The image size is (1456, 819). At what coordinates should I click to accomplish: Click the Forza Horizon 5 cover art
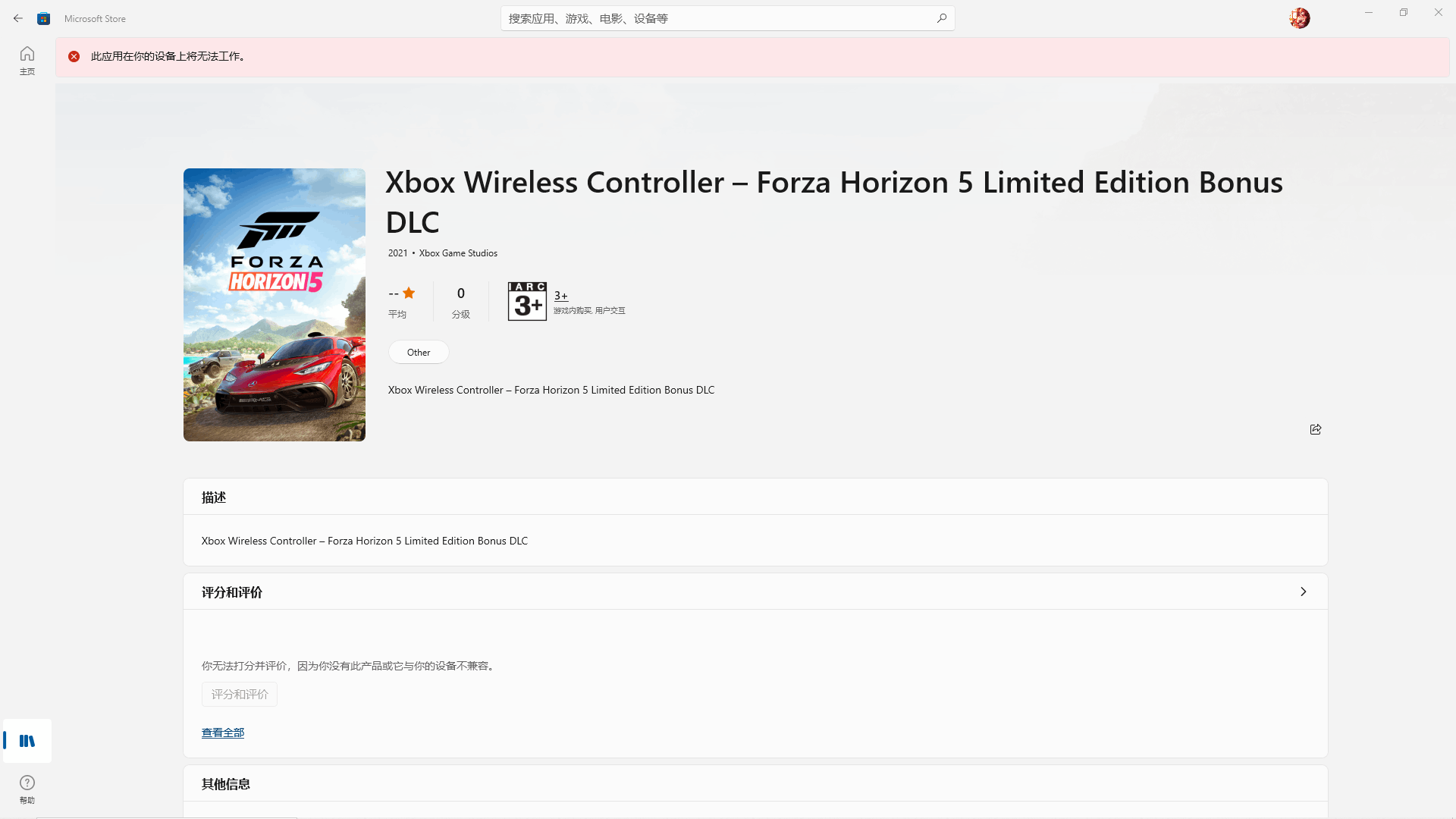[275, 305]
